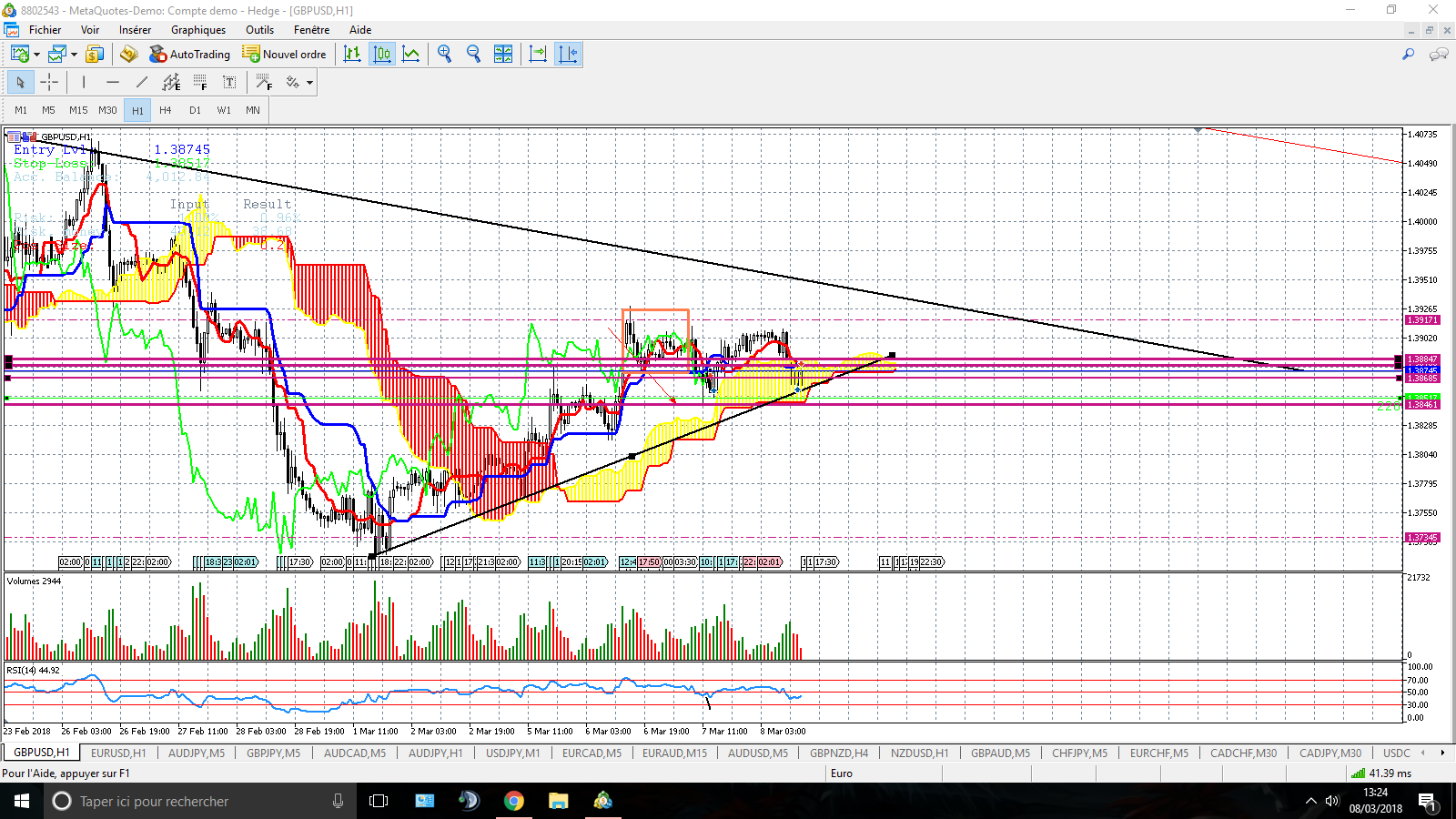This screenshot has width=1456, height=819.
Task: Click the New Chart icon
Action: point(19,55)
